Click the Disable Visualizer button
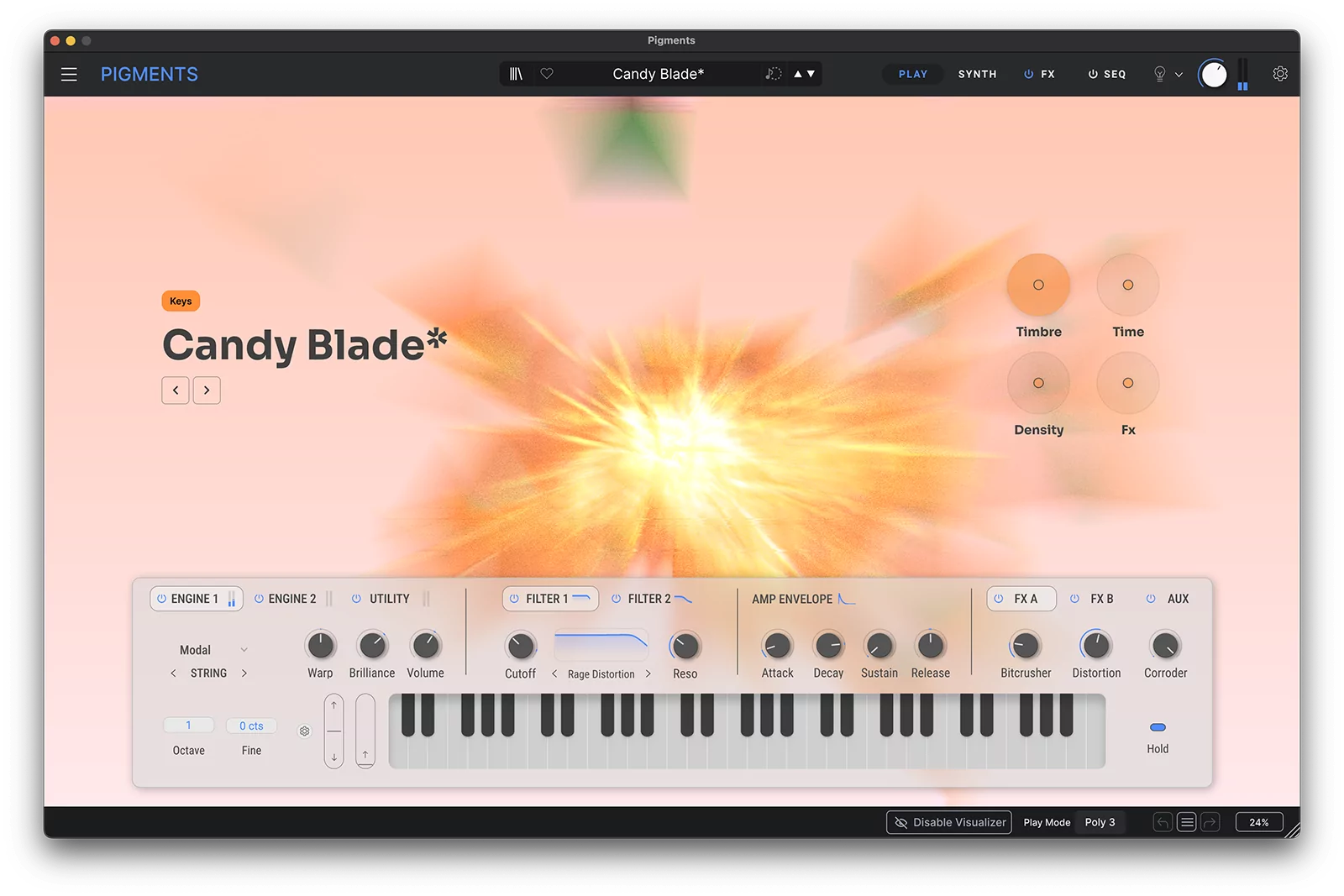This screenshot has height=896, width=1344. (948, 822)
